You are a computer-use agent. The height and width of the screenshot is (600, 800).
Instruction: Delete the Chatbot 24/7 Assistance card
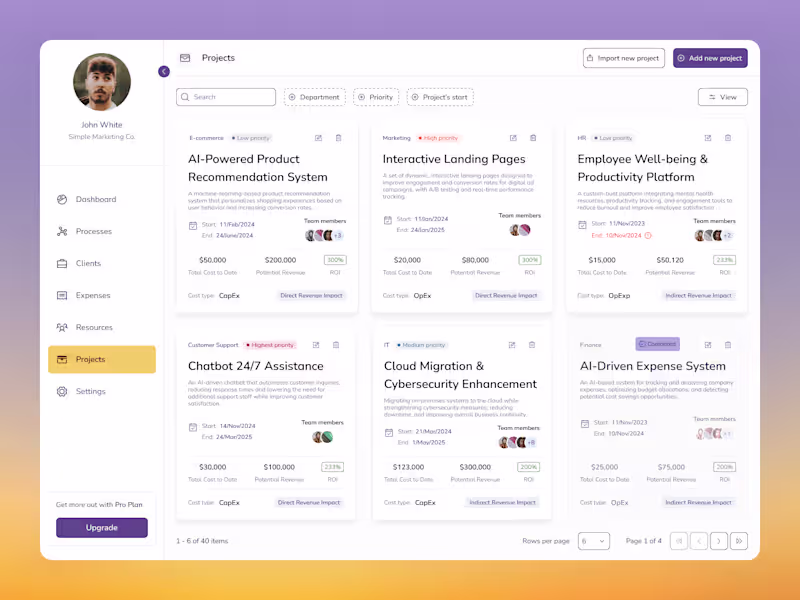tap(336, 345)
